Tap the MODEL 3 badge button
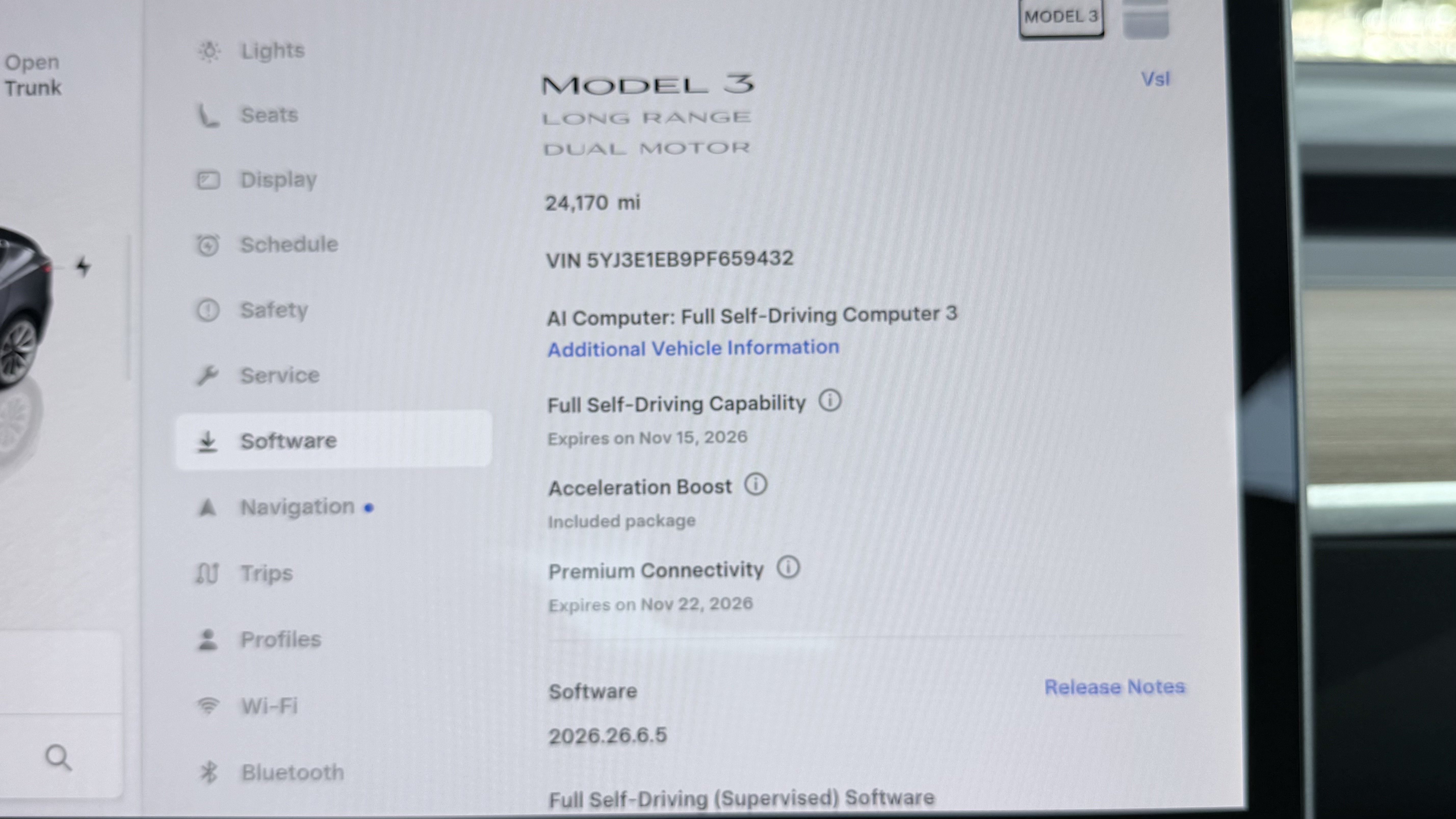The width and height of the screenshot is (1456, 819). pyautogui.click(x=1061, y=17)
